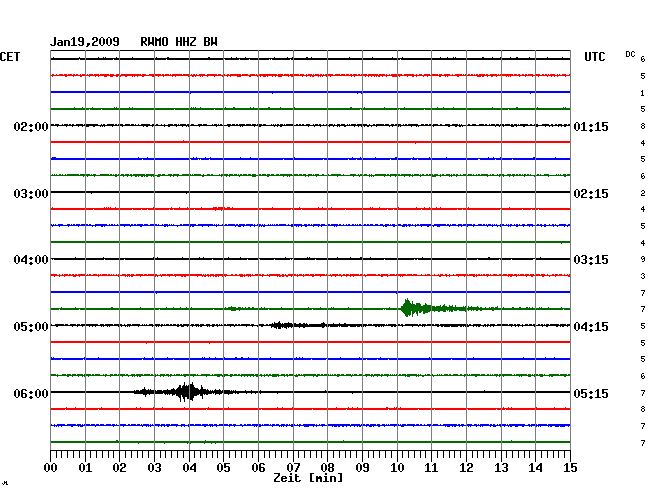This screenshot has height=494, width=650.
Task: Click the UTC timezone label
Action: click(x=594, y=57)
